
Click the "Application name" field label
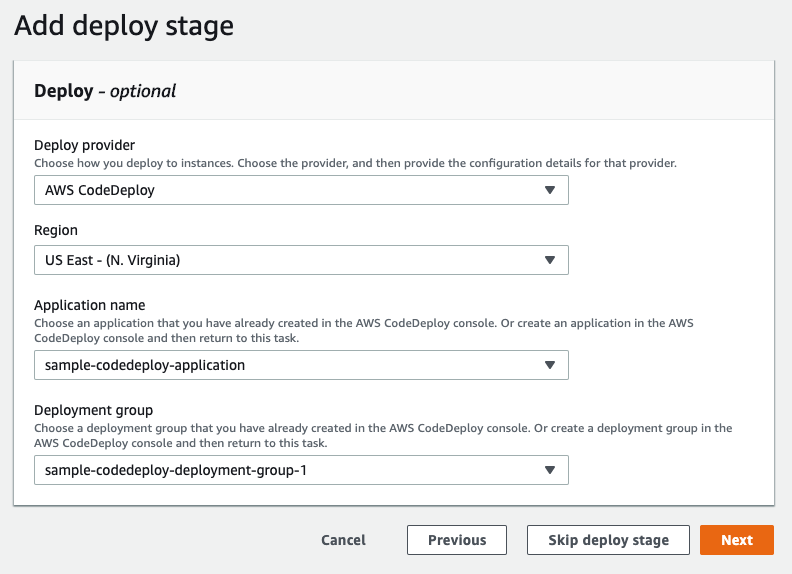[x=89, y=305]
